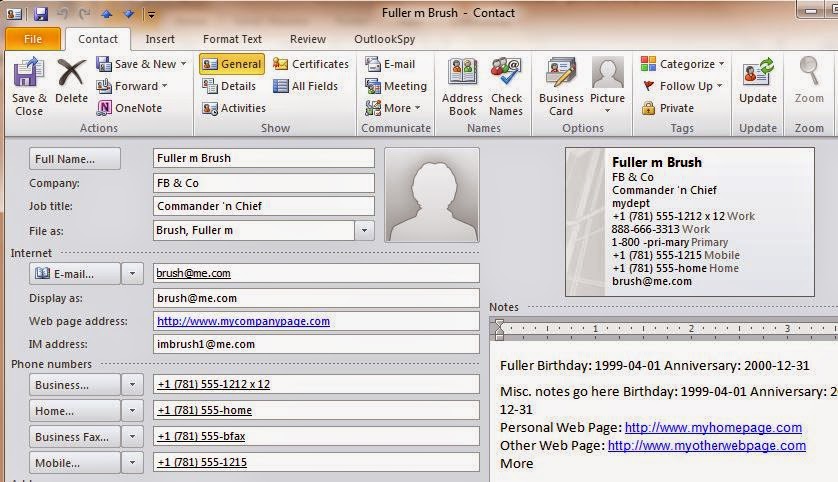Click the Business... phone button
The image size is (838, 482).
click(x=75, y=385)
